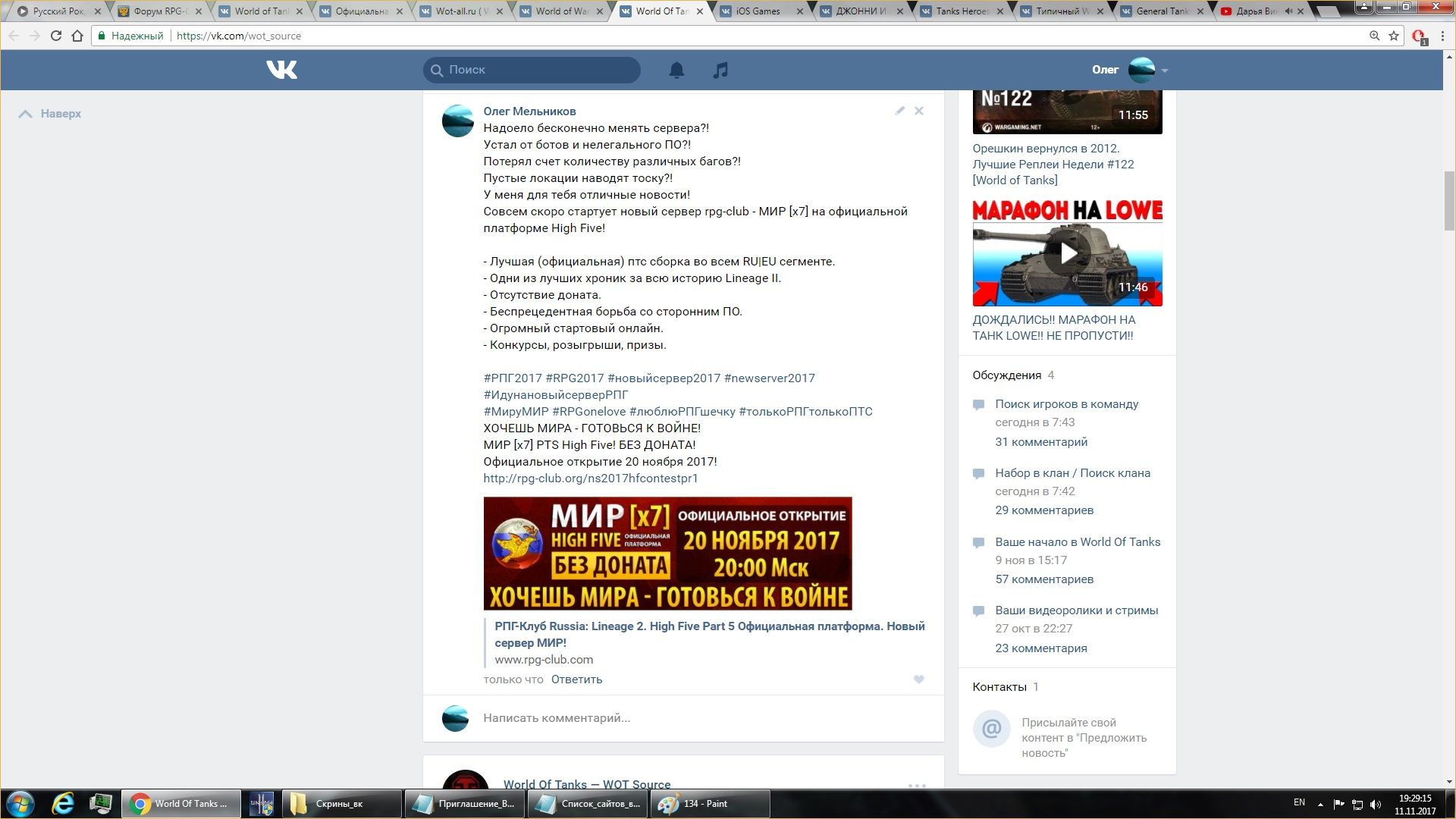Switch to the Русский Рок tab

(59, 11)
